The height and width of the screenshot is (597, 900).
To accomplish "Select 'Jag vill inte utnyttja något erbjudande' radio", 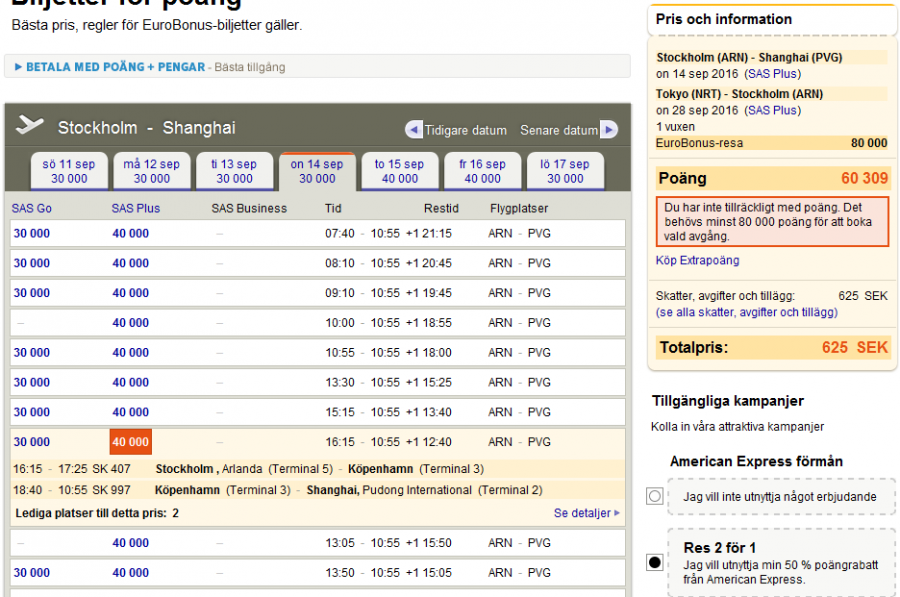I will point(655,496).
